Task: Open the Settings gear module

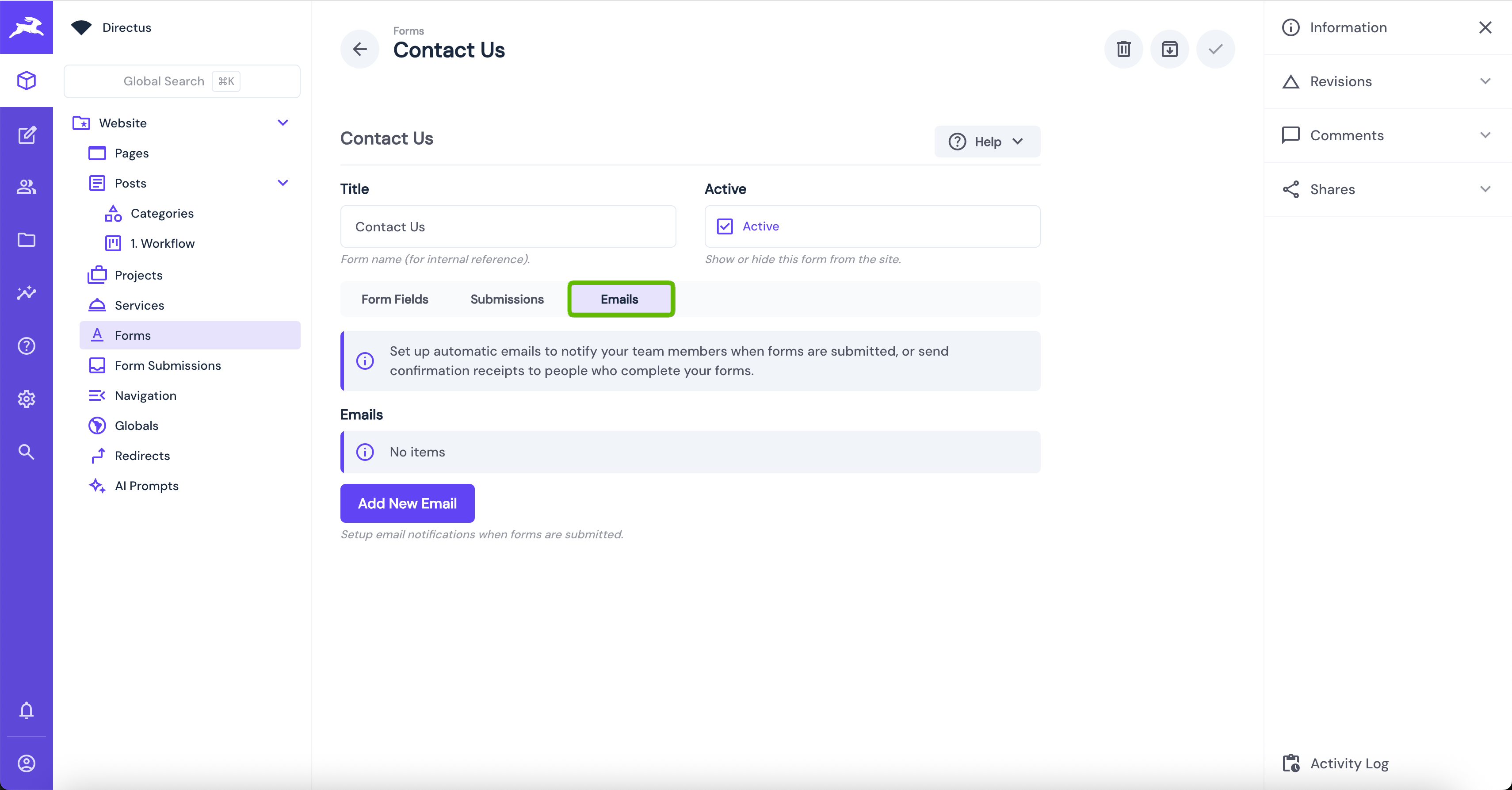Action: point(27,399)
